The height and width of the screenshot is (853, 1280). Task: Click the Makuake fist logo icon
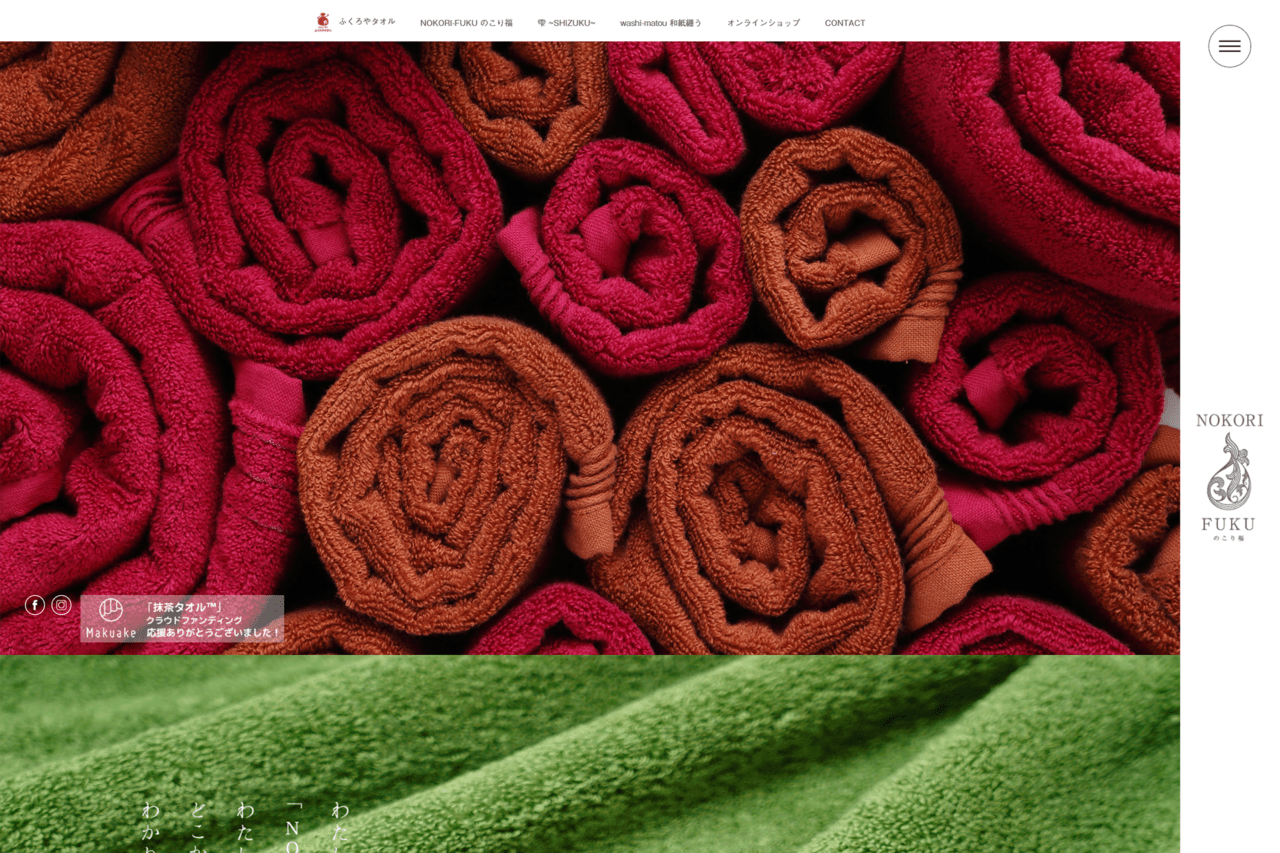[111, 609]
